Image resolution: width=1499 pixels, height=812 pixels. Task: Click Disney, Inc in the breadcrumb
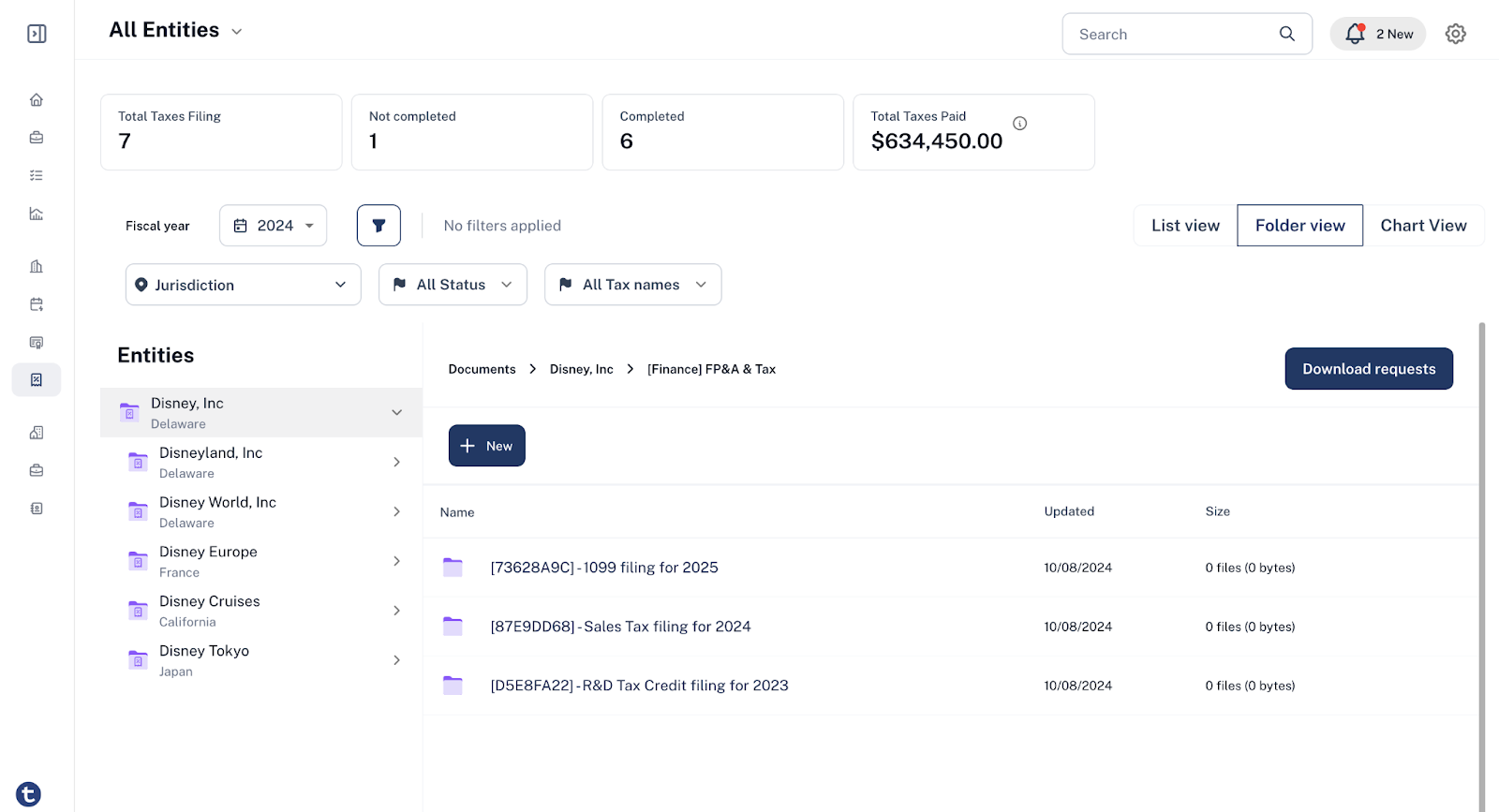[581, 369]
